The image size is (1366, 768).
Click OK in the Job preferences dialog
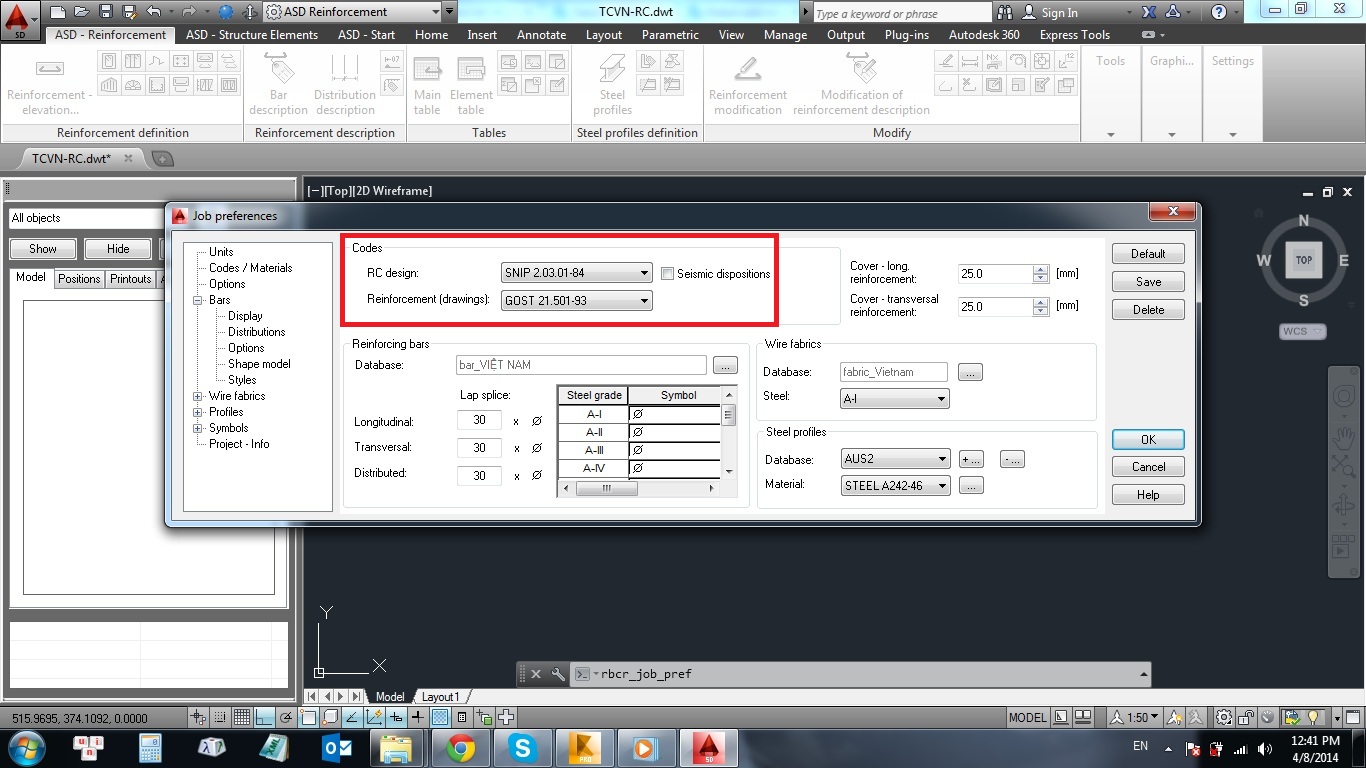[1148, 439]
